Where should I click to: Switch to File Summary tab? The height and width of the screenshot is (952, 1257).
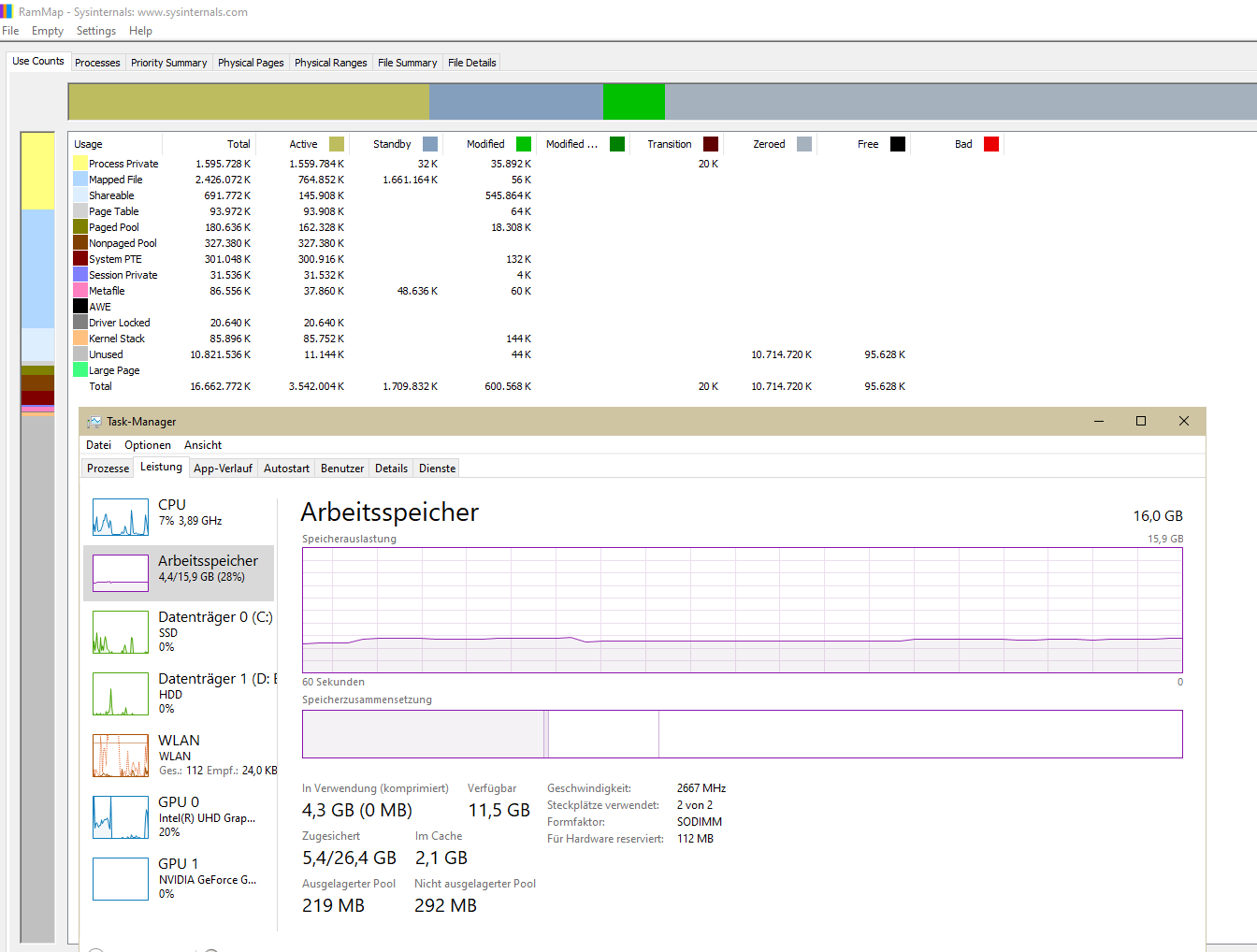(407, 63)
